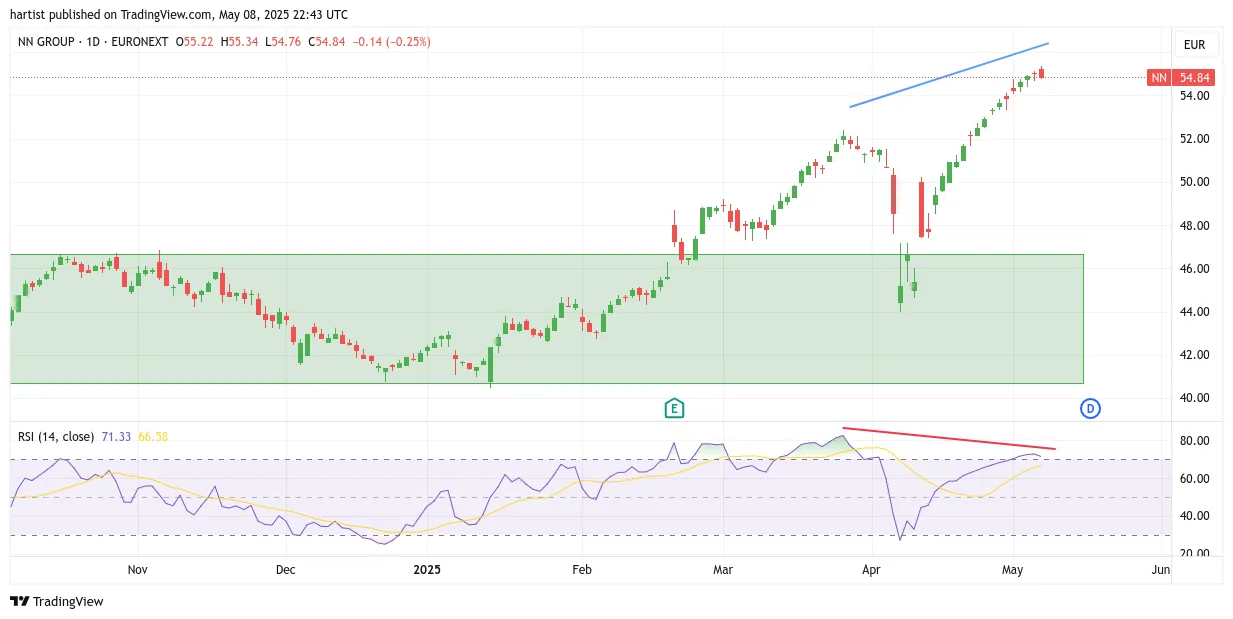Click the blue dividend D marker
This screenshot has width=1233, height=619.
(x=1090, y=408)
